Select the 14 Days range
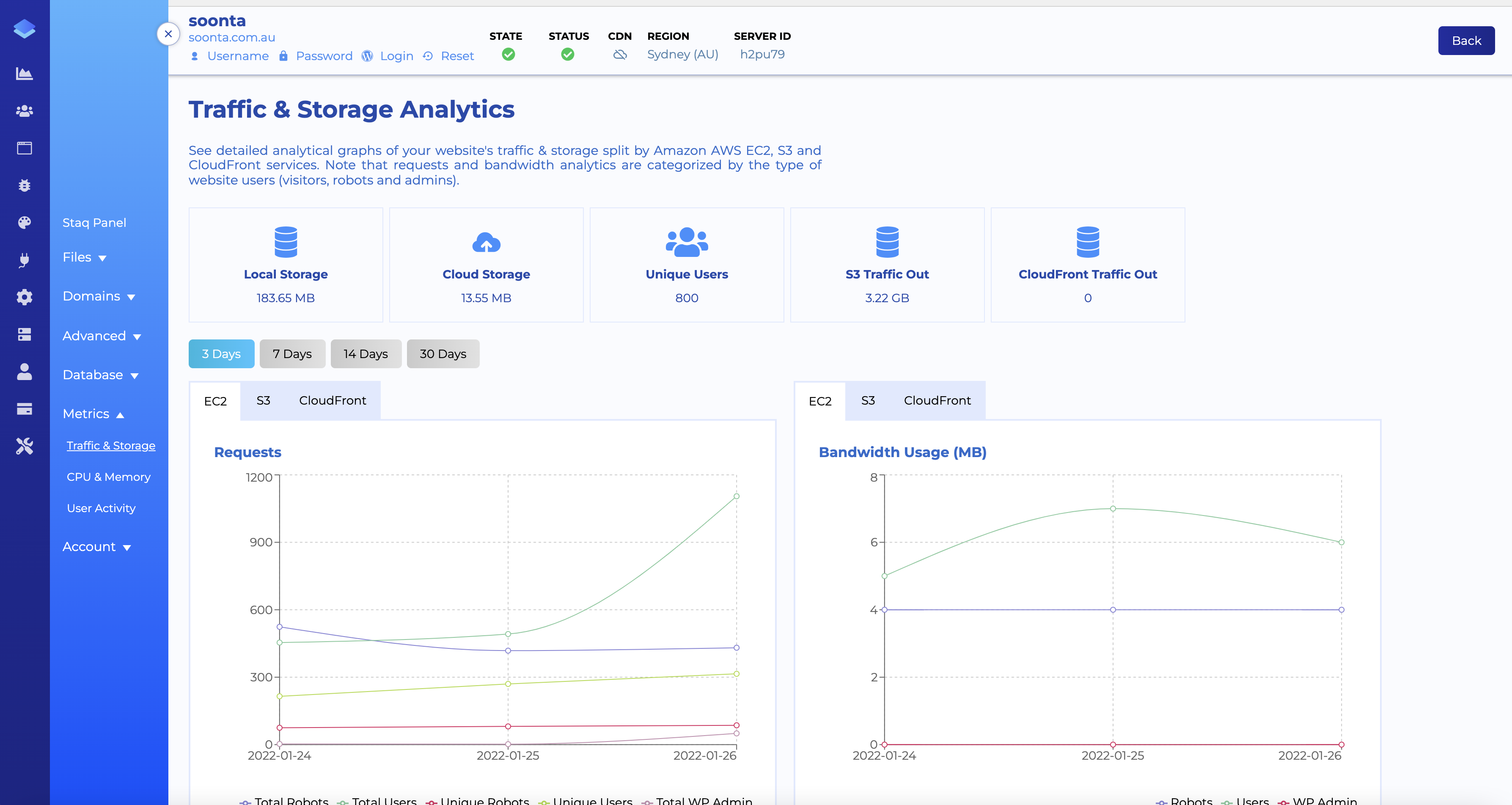The height and width of the screenshot is (805, 1512). click(366, 353)
